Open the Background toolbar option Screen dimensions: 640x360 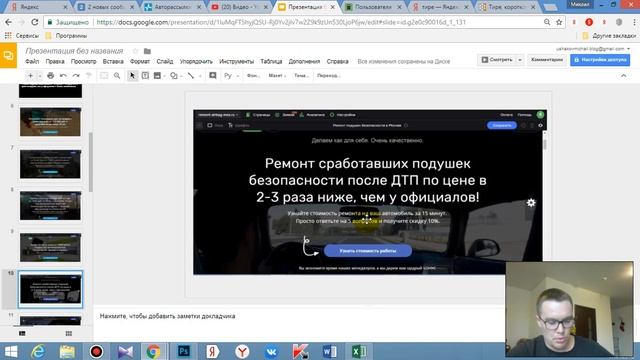(x=253, y=76)
